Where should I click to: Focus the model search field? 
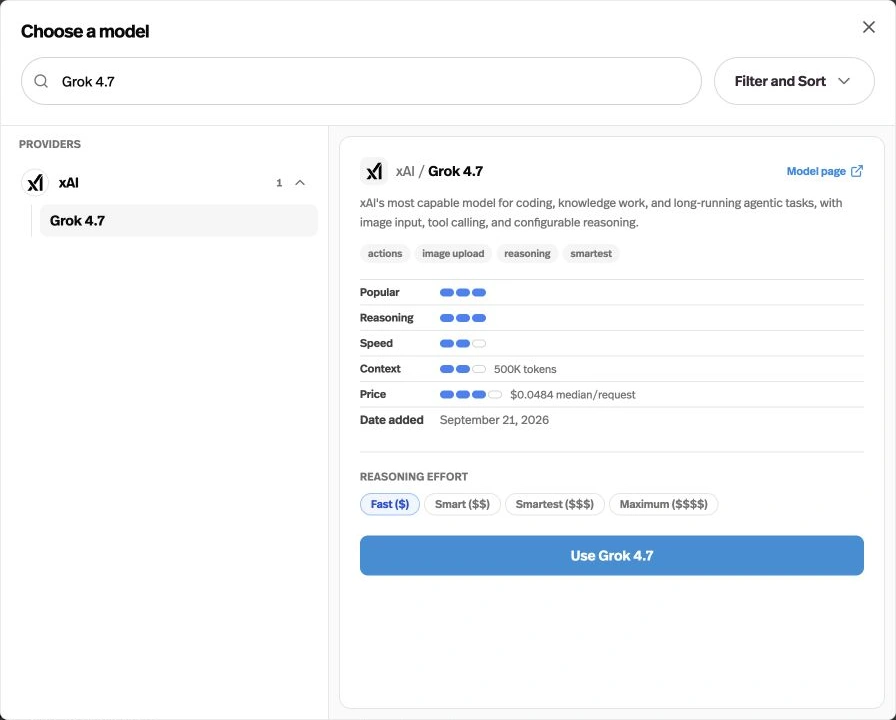361,81
